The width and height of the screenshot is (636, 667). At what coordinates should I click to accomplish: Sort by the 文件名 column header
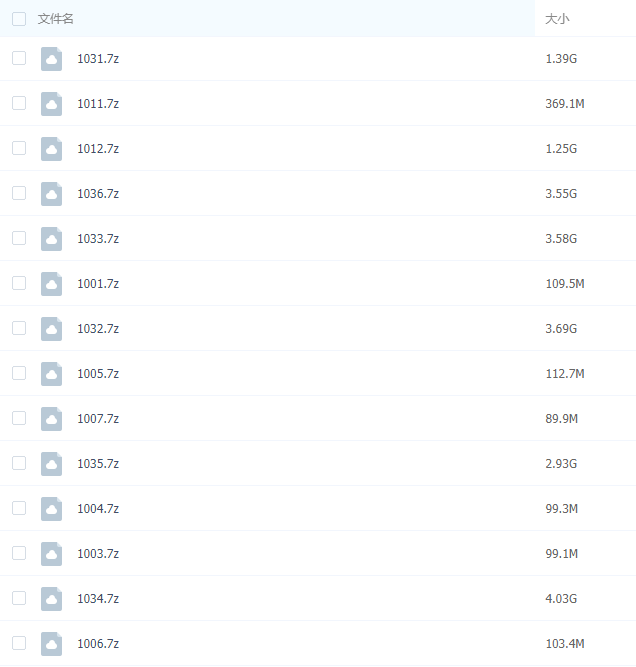tap(56, 19)
